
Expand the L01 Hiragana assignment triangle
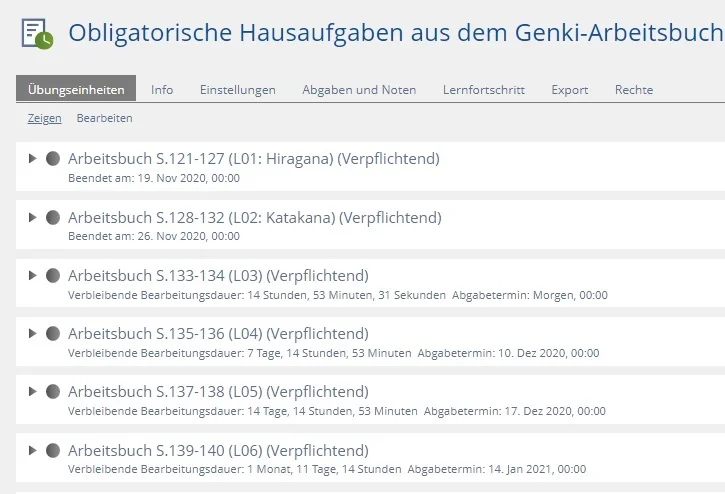pyautogui.click(x=33, y=159)
